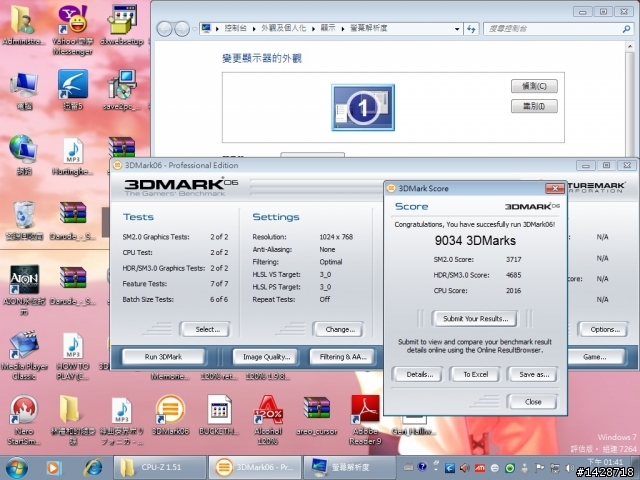The height and width of the screenshot is (480, 640).
Task: Launch Windows Media Player from taskbar
Action: point(53,468)
